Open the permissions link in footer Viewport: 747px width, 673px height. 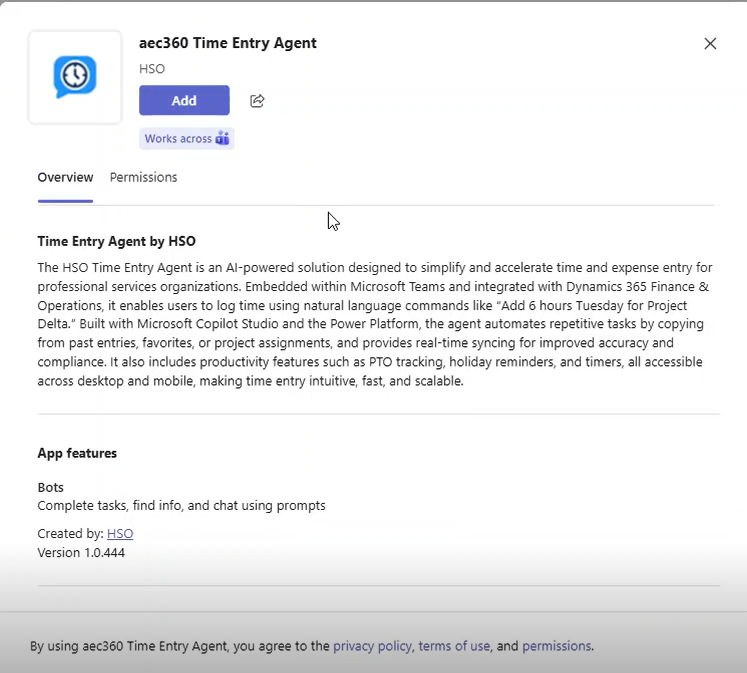[556, 646]
